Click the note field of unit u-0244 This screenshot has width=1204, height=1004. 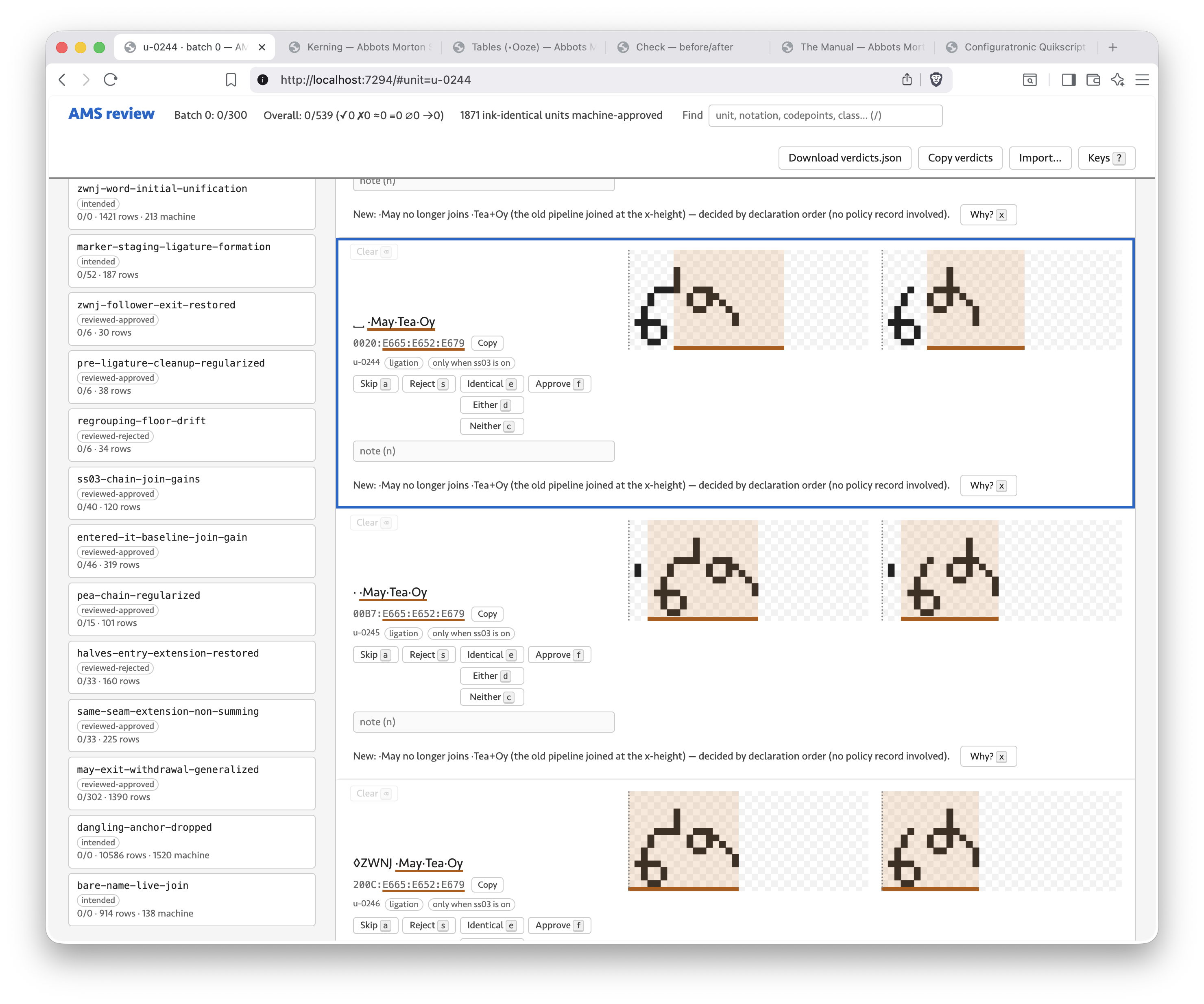[x=483, y=451]
